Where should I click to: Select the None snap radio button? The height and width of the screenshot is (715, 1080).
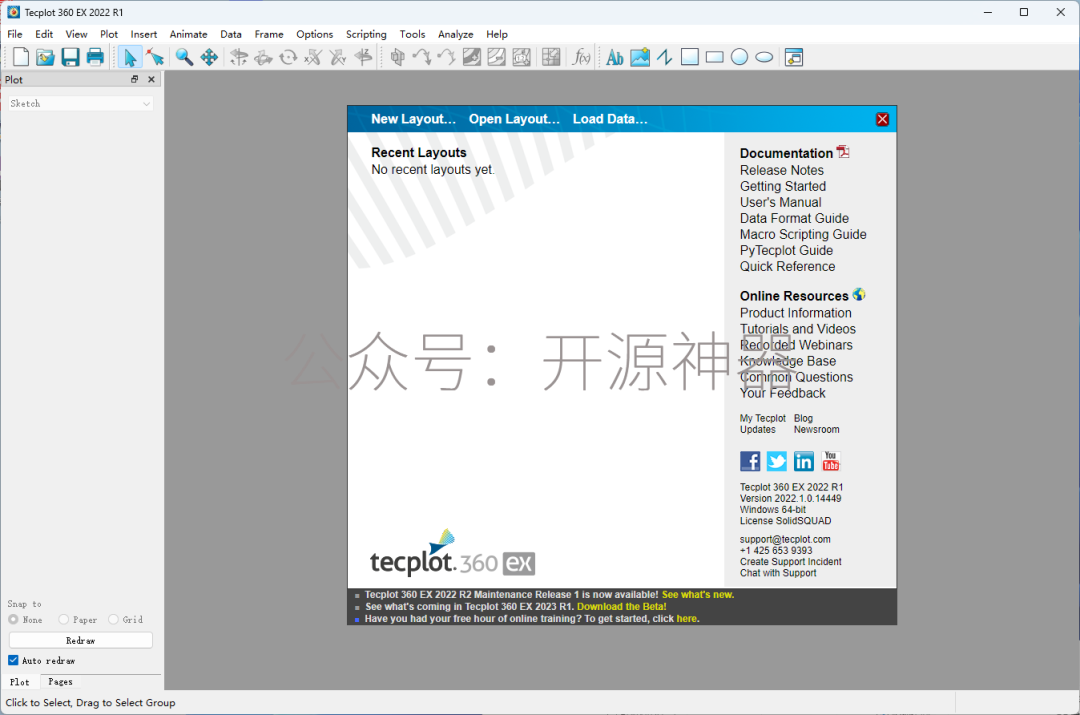pyautogui.click(x=13, y=619)
